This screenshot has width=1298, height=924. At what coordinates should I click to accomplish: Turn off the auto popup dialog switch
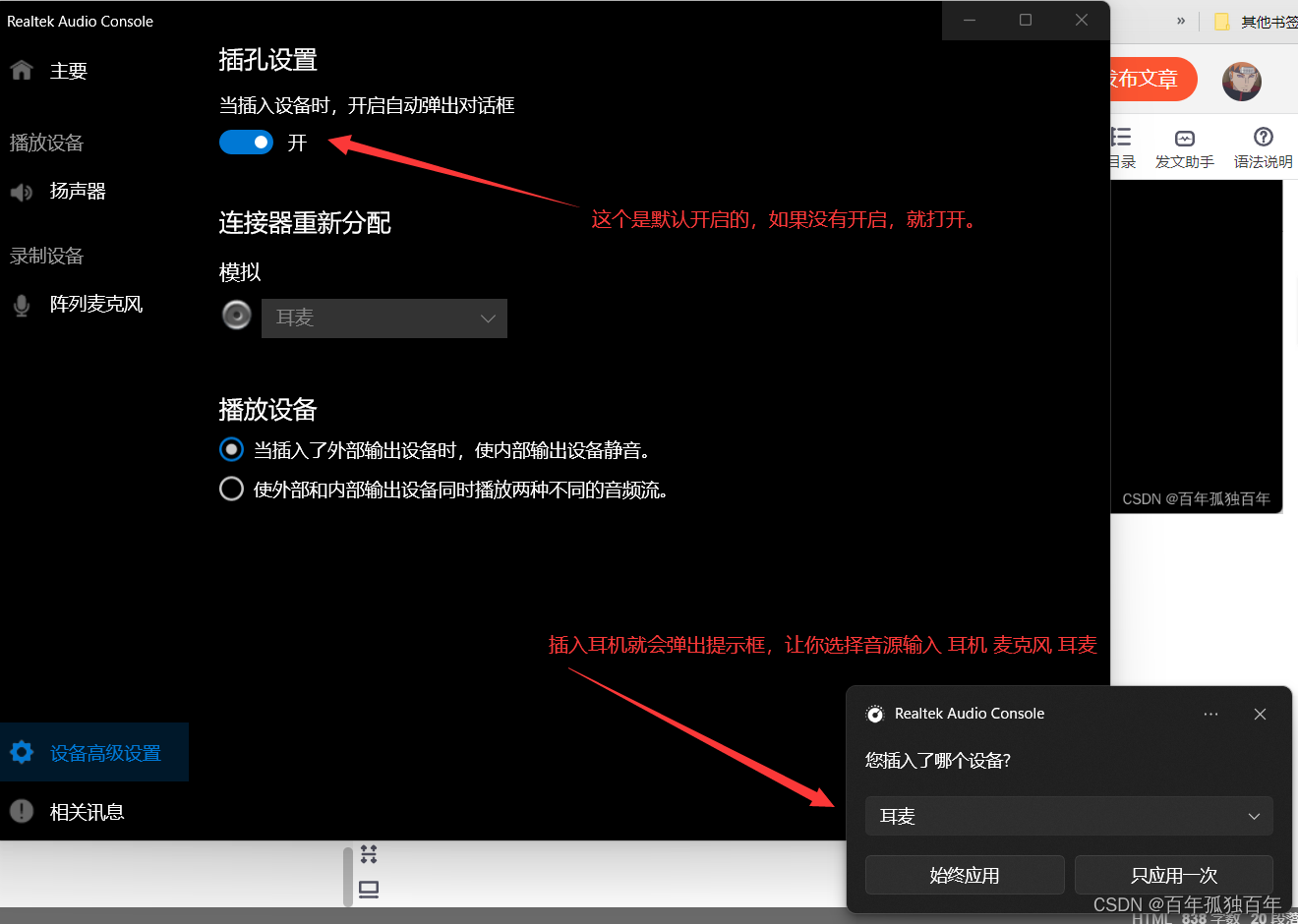pyautogui.click(x=246, y=143)
